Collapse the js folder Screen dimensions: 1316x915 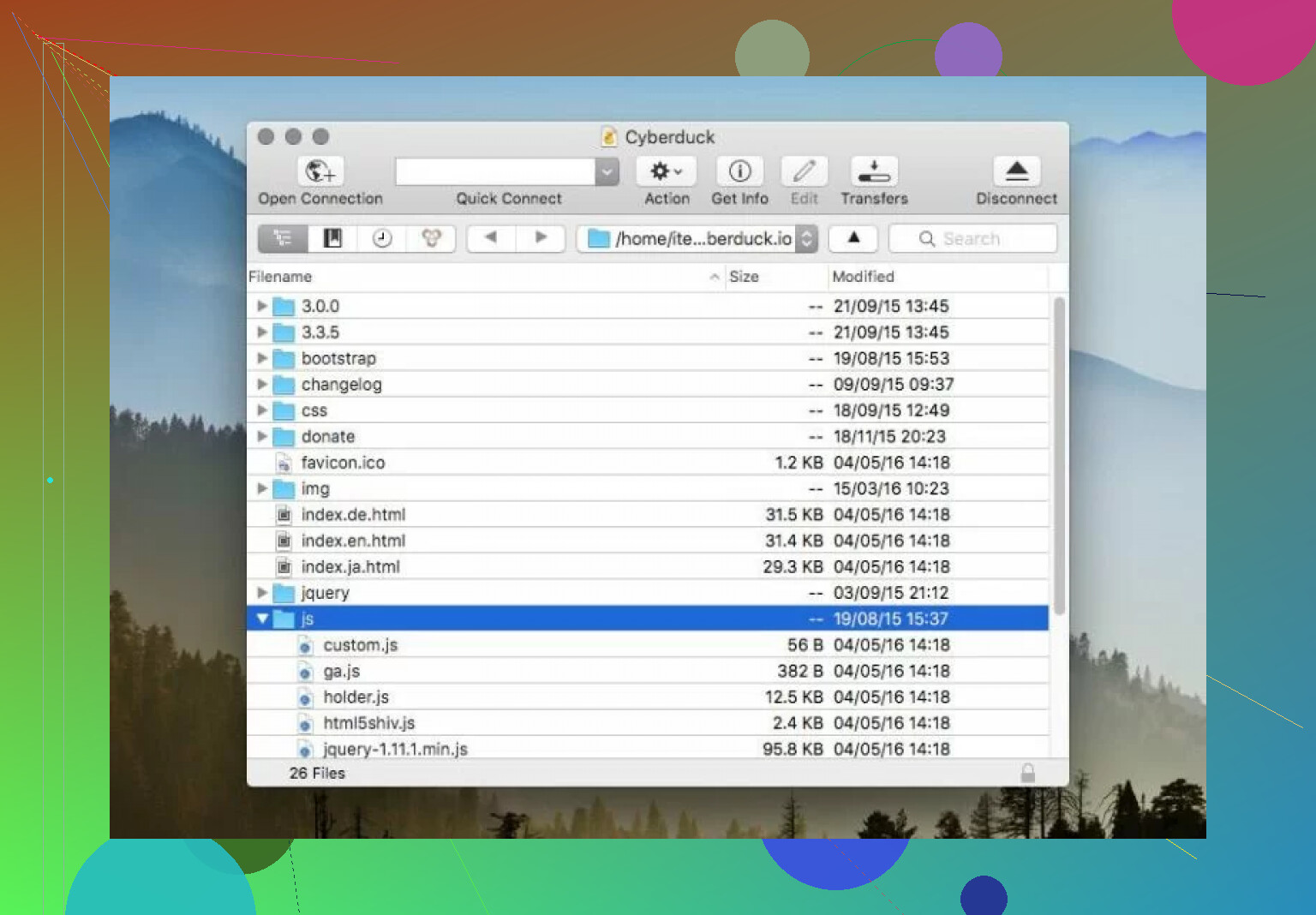point(262,619)
